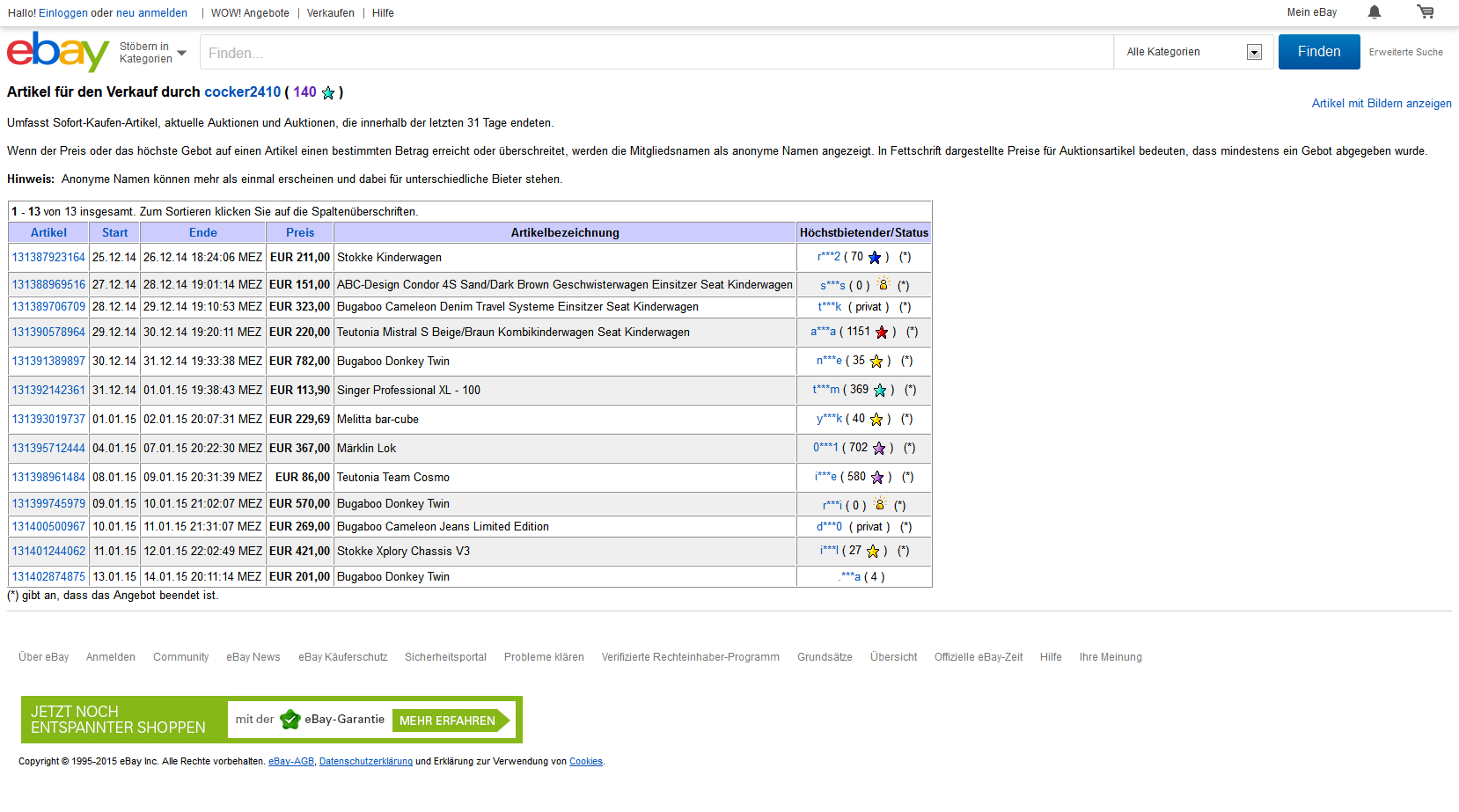This screenshot has height=812, width=1459.
Task: Select the EUR 782,00 price
Action: pos(299,362)
